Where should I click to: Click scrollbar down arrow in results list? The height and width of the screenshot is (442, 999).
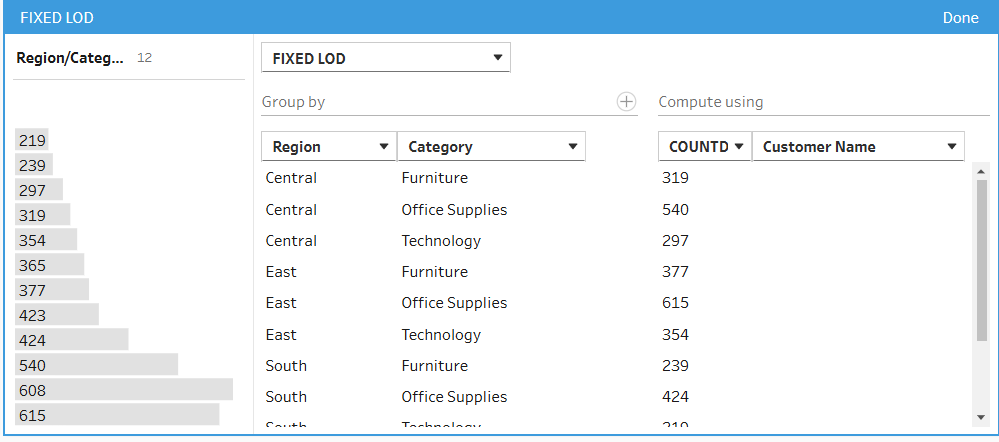[982, 416]
